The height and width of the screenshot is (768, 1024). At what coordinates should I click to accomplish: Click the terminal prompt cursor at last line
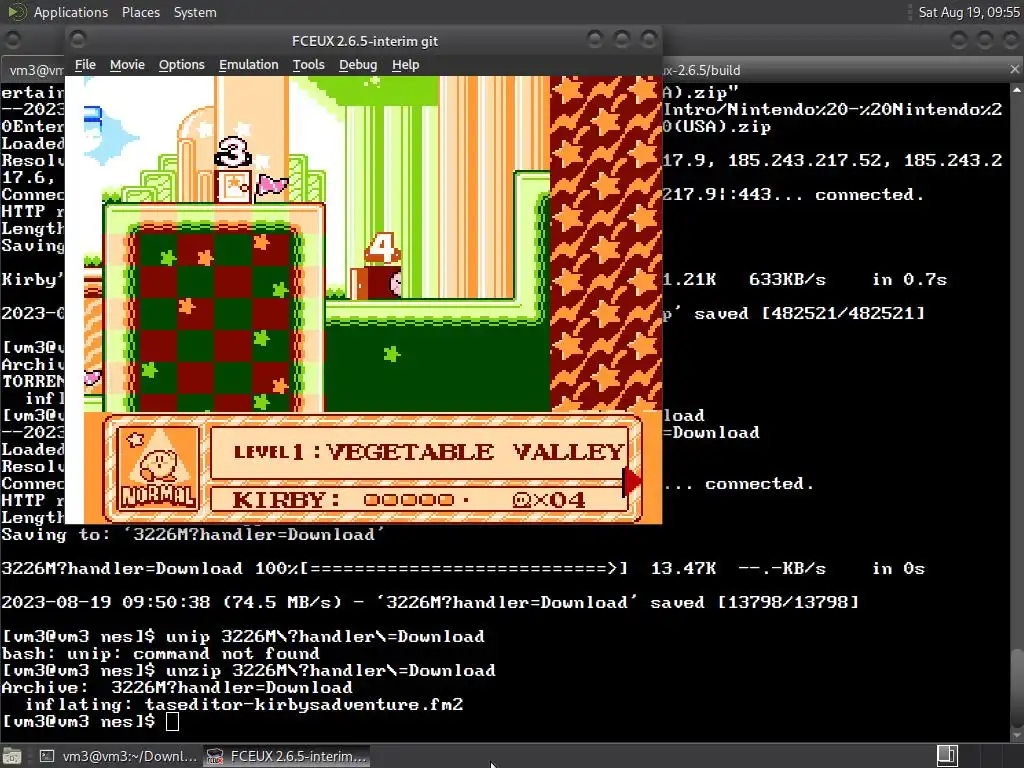coord(172,721)
